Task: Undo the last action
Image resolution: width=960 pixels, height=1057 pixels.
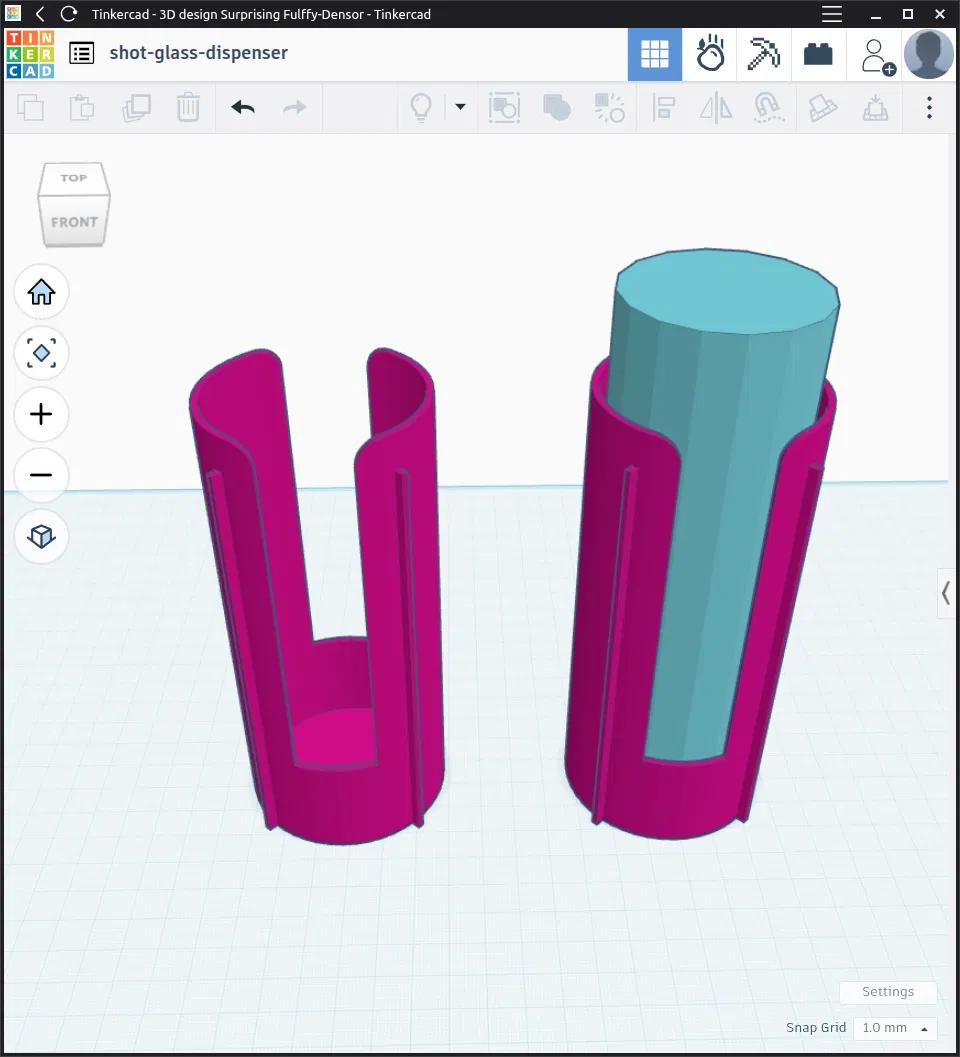Action: [243, 107]
